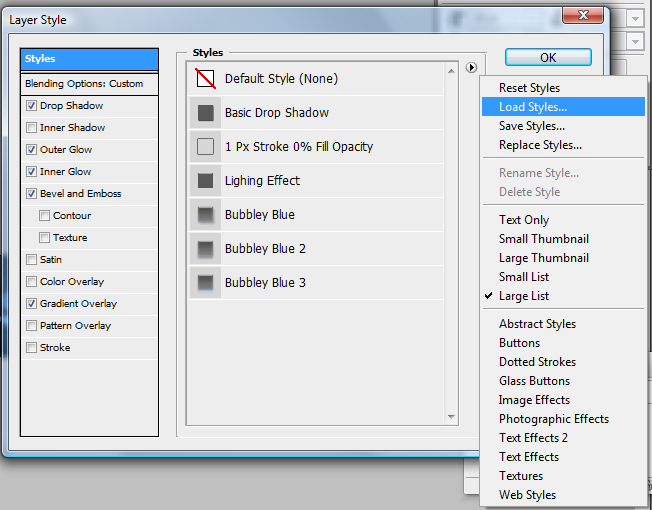Turn on the Stroke checkbox
The width and height of the screenshot is (652, 510).
32,348
